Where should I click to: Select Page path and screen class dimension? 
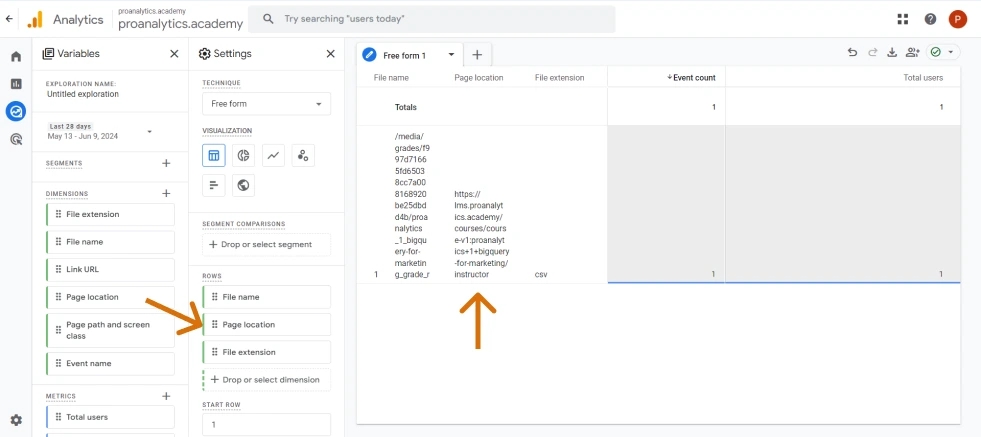click(110, 331)
